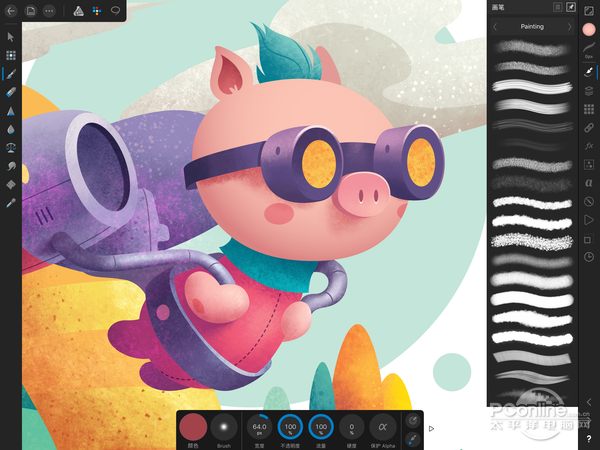This screenshot has height=450, width=600.
Task: Switch to the Export persona loop icon
Action: [x=115, y=11]
